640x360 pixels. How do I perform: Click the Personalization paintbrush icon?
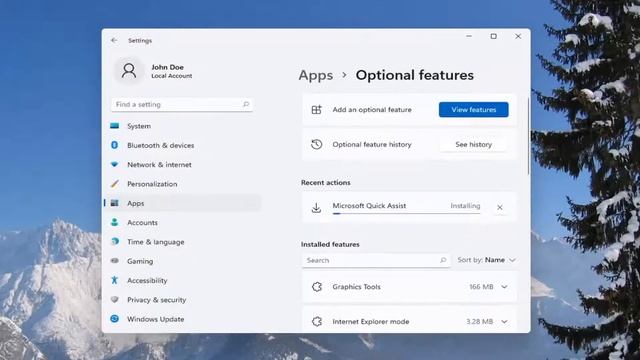115,184
